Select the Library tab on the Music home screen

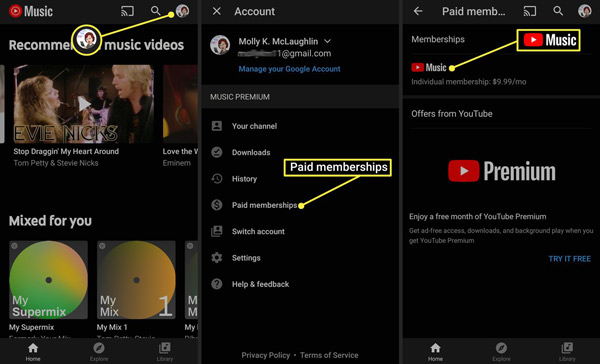pyautogui.click(x=165, y=351)
